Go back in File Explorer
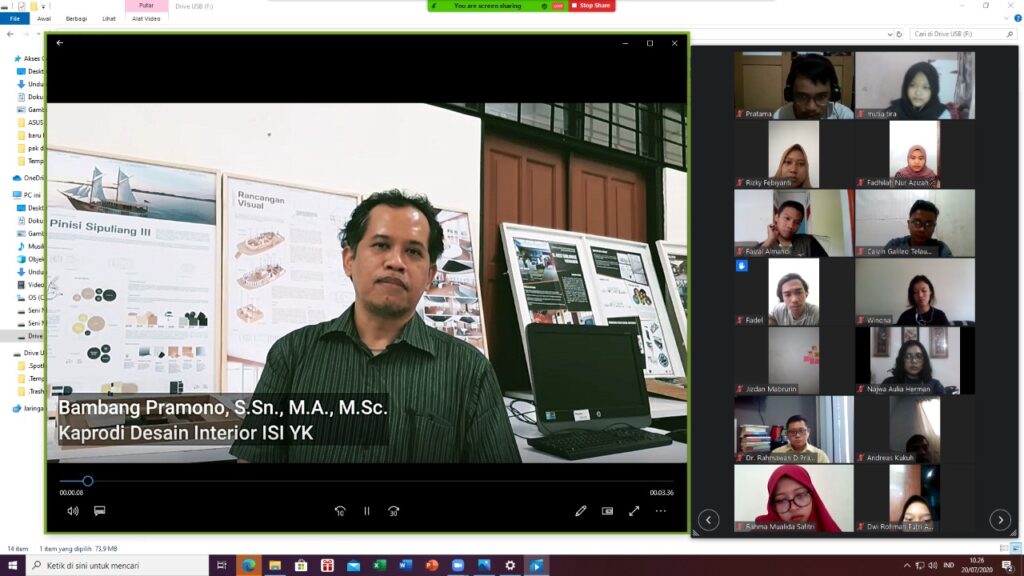 point(10,34)
